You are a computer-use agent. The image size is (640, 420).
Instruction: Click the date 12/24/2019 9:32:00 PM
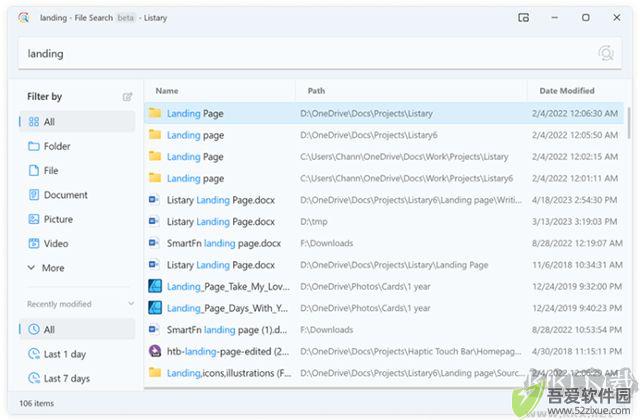577,287
